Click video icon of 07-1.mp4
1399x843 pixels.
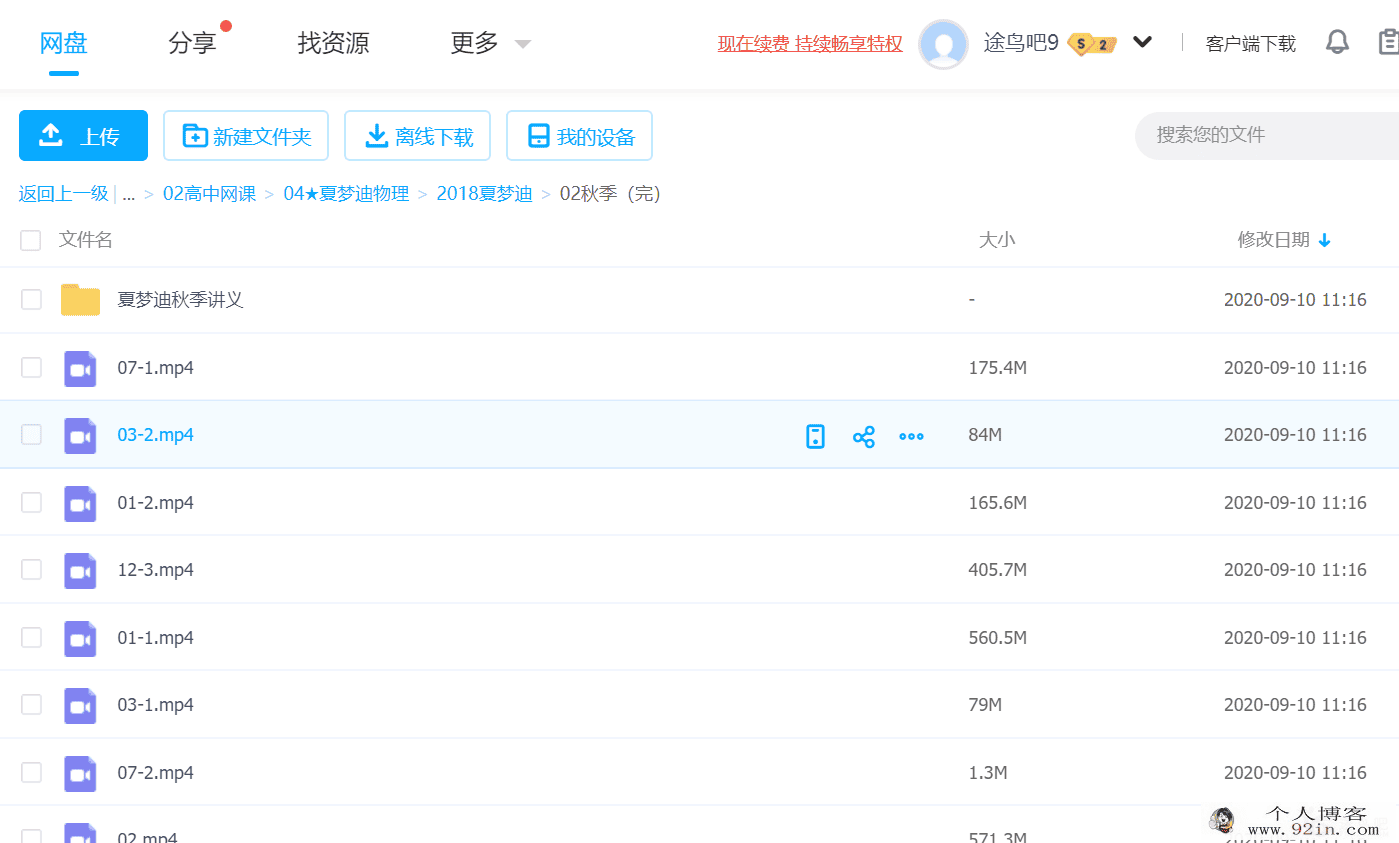(x=80, y=368)
